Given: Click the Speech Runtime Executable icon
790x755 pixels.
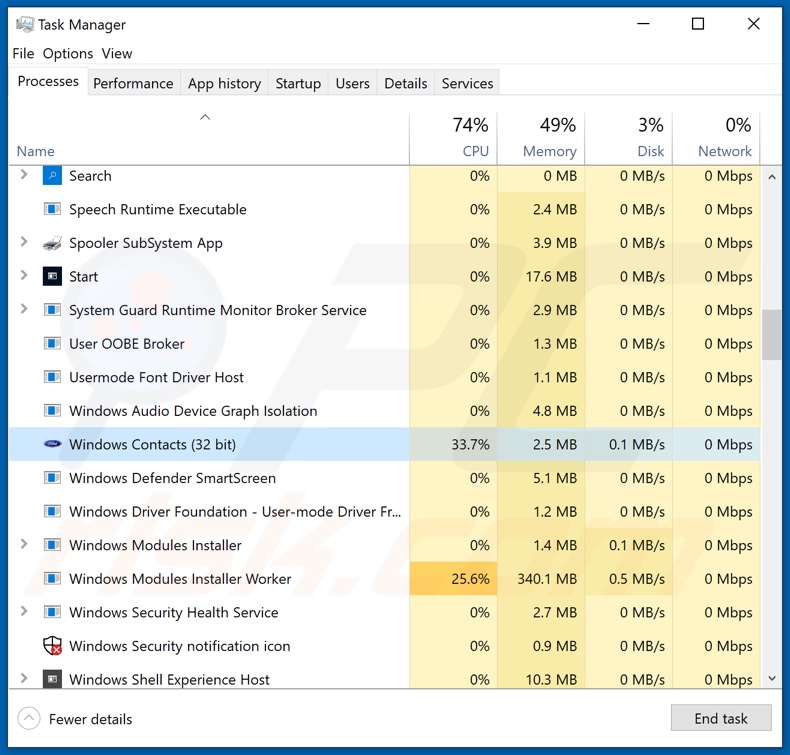Looking at the screenshot, I should tap(52, 209).
